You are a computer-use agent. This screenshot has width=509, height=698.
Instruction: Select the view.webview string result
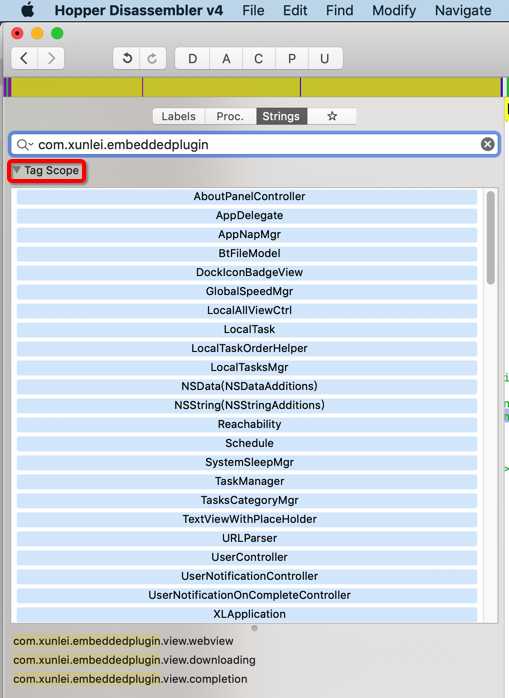pos(123,641)
